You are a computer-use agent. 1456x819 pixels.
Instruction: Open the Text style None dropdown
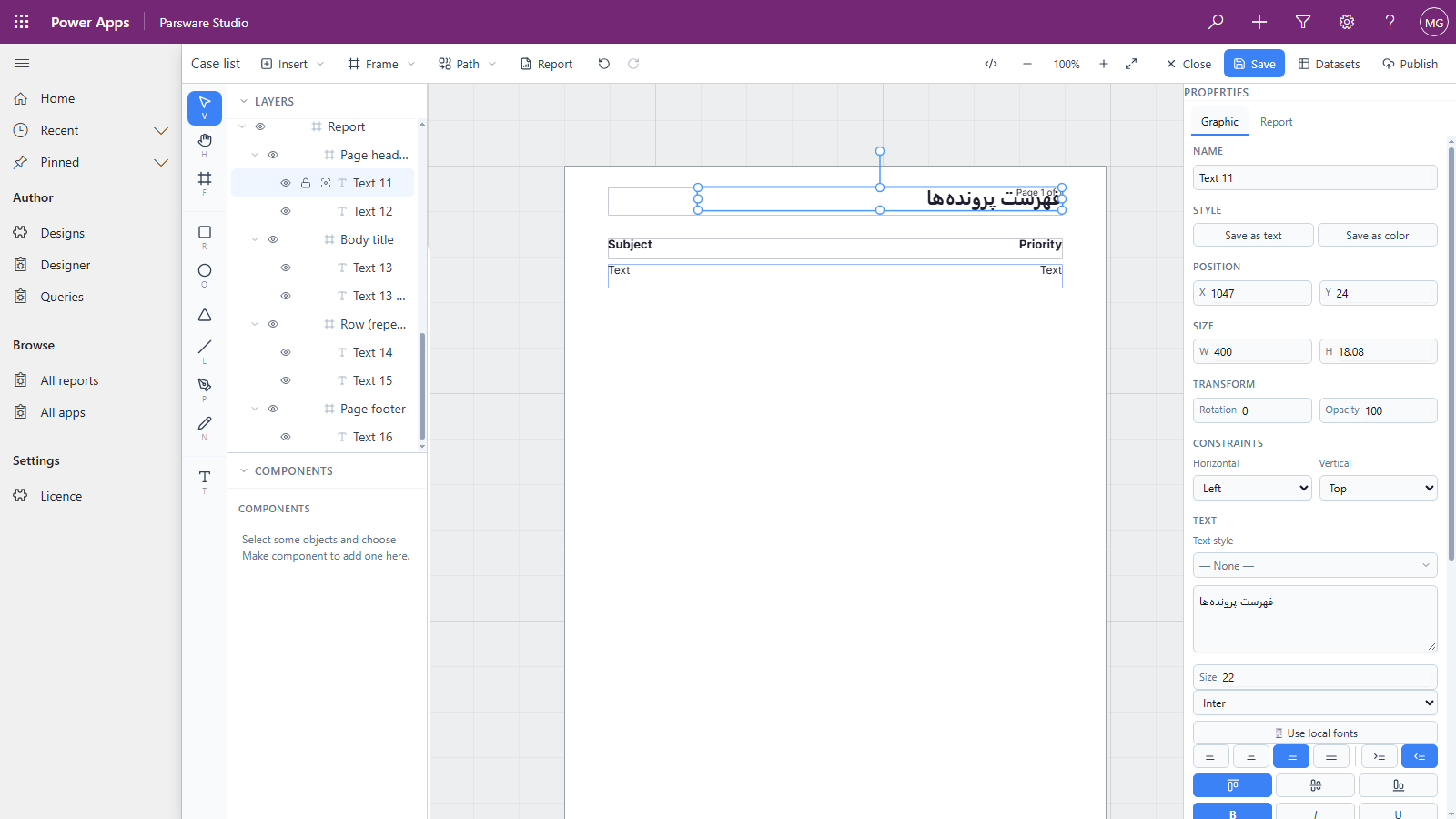[x=1315, y=565]
